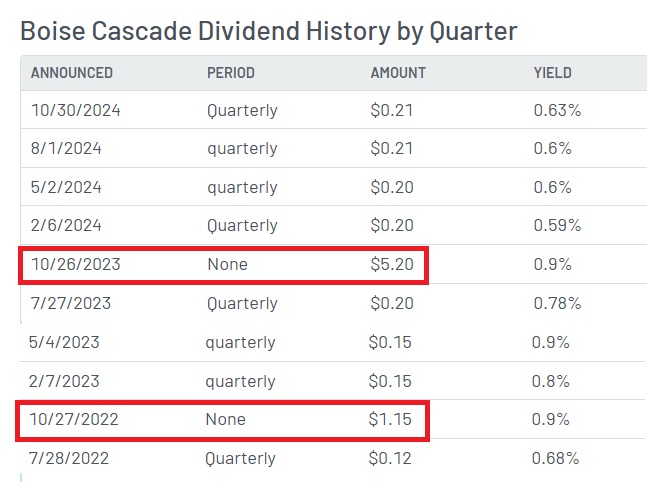Click the 0.78% yield value
Viewport: 647px width, 482px height.
(x=557, y=303)
